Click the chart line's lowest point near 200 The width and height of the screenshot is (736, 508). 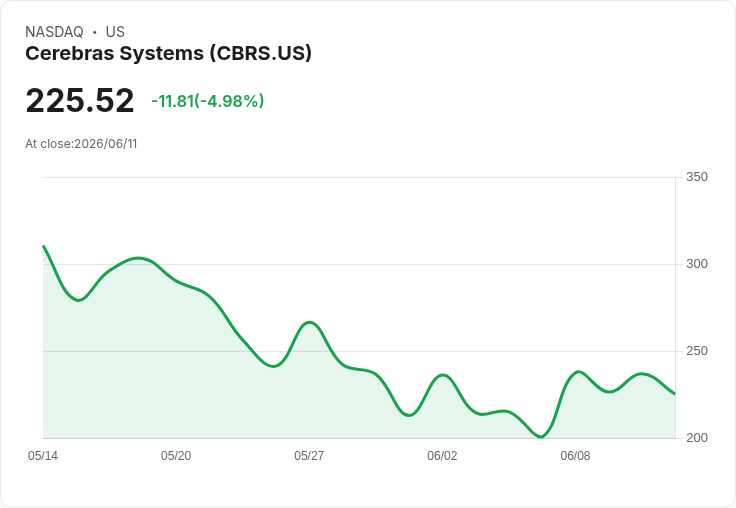coord(541,437)
